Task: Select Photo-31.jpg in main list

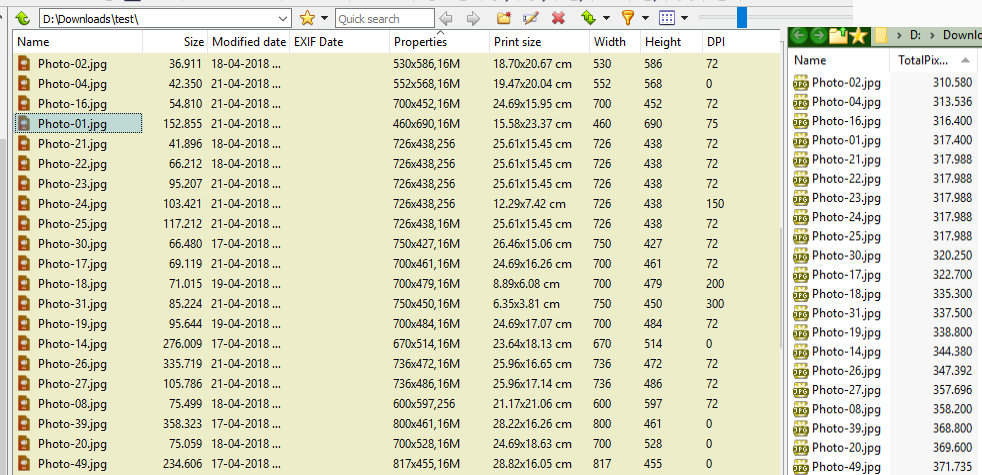Action: click(72, 304)
